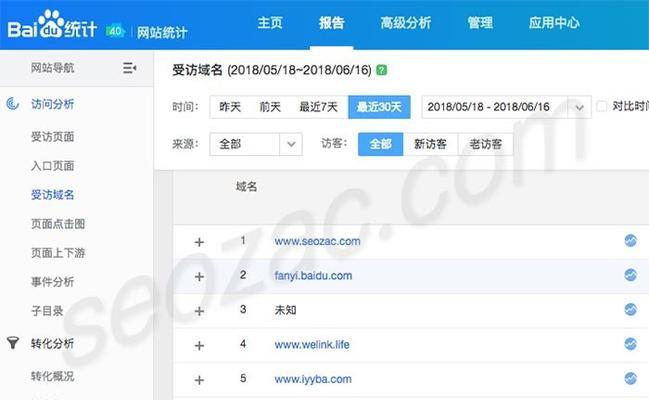Viewport: 649px width, 400px height.
Task: Select 老访客 visitor filter
Action: tap(486, 144)
